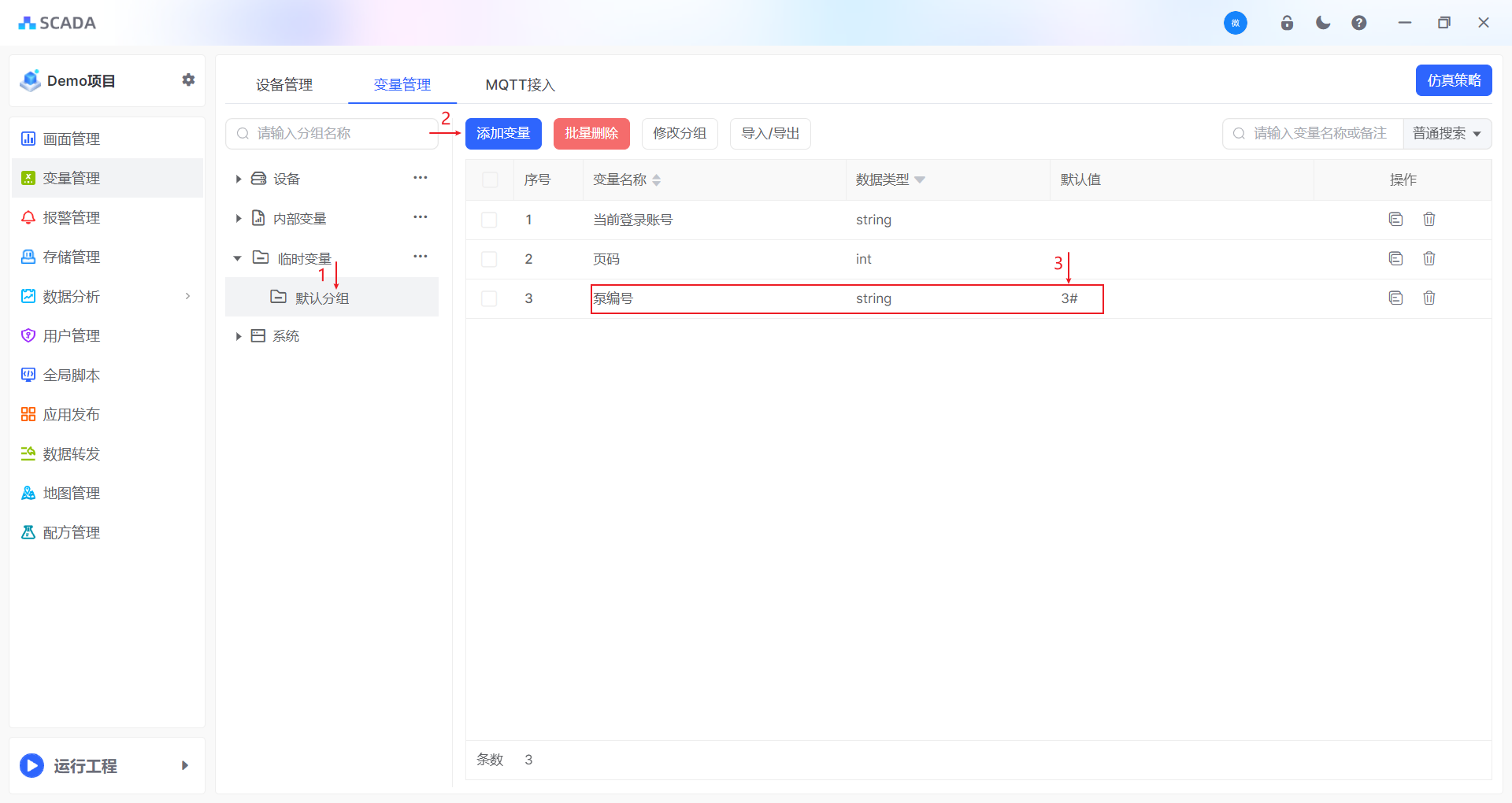Viewport: 1512px width, 803px height.
Task: Click the 添加变量 button
Action: (x=503, y=134)
